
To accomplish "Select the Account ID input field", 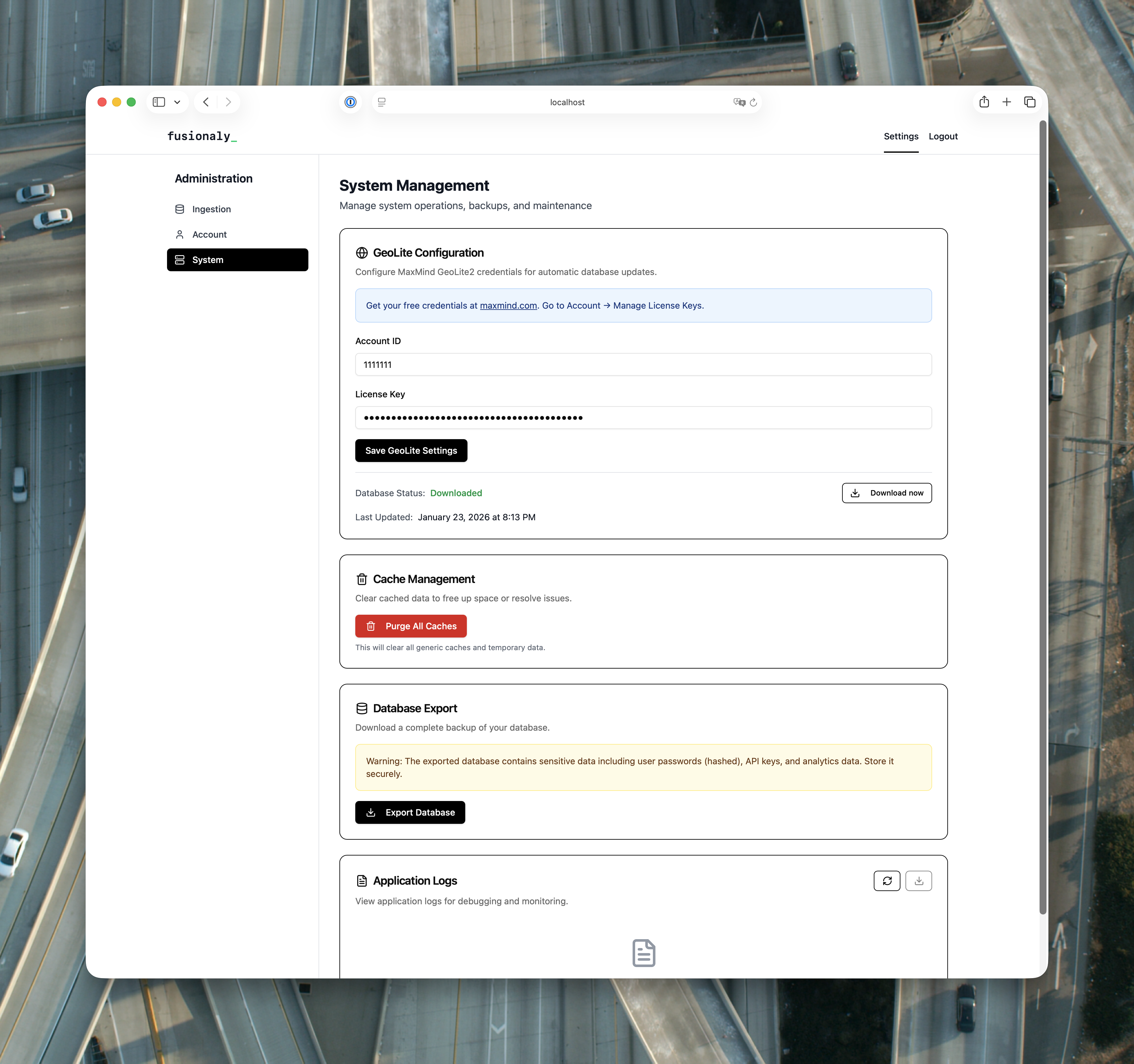I will [643, 364].
